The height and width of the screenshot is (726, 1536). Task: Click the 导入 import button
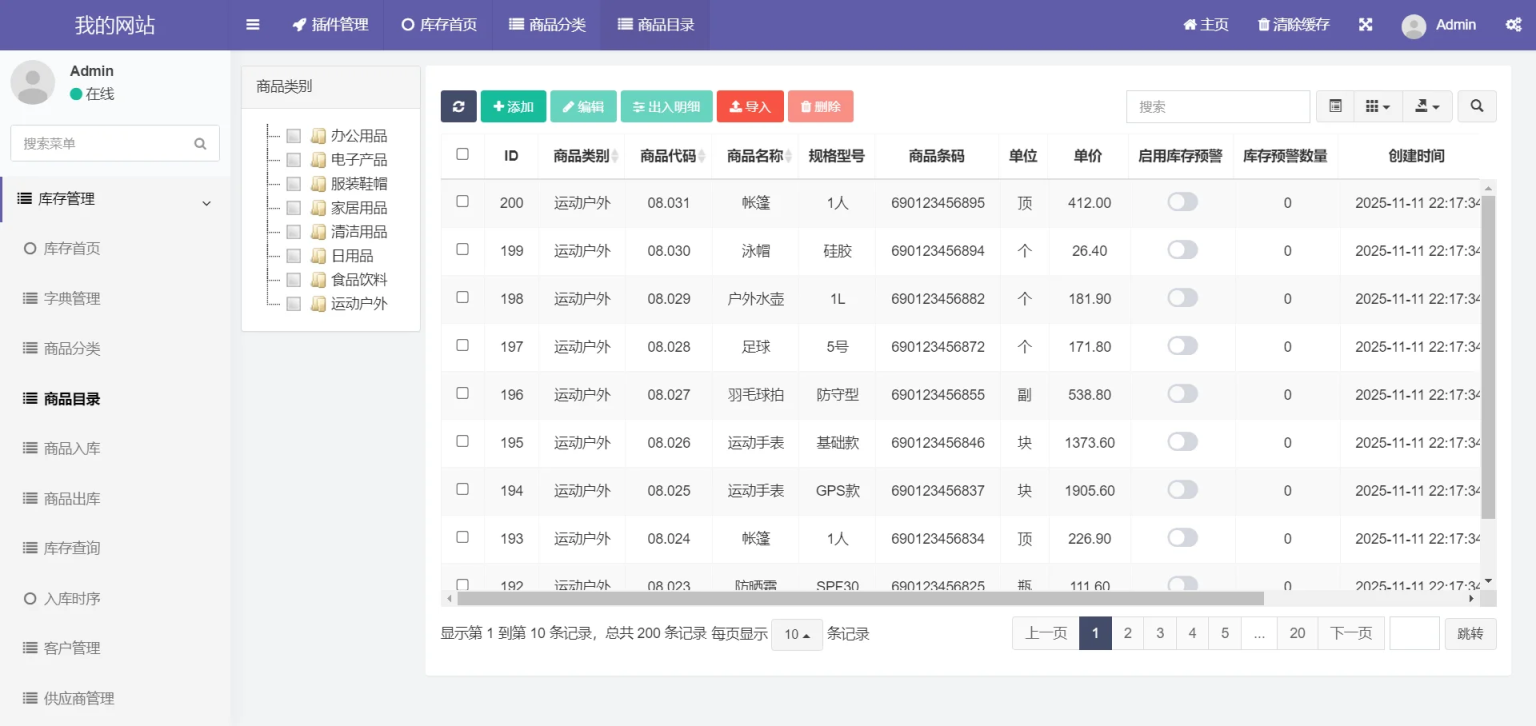tap(750, 106)
